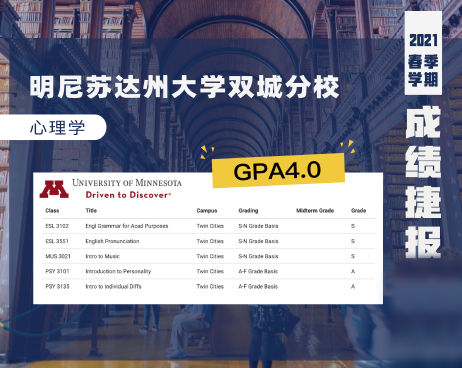Select the "PSY 3101" class cell
Viewport: 462px width, 368px height.
(x=57, y=271)
